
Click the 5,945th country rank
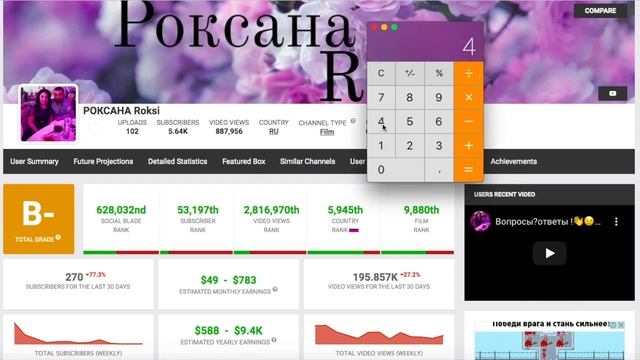pos(345,210)
